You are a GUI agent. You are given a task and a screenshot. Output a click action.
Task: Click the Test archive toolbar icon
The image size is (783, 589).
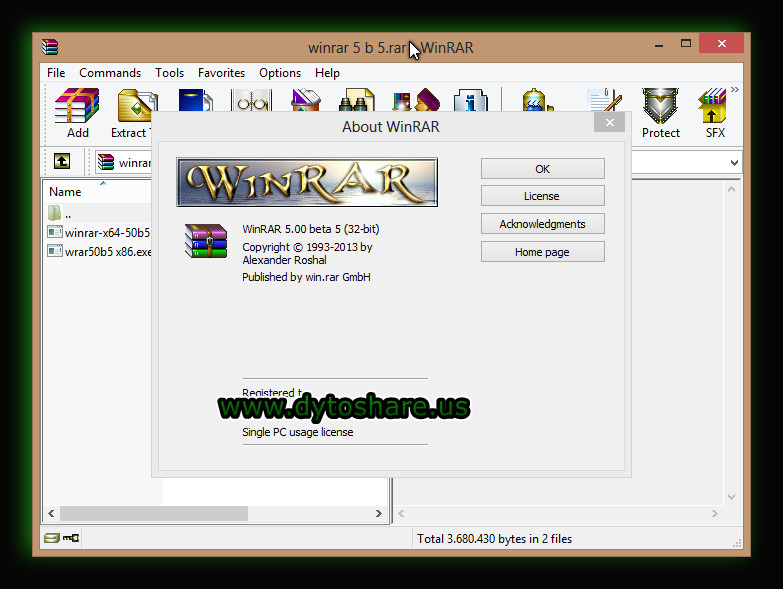click(195, 100)
